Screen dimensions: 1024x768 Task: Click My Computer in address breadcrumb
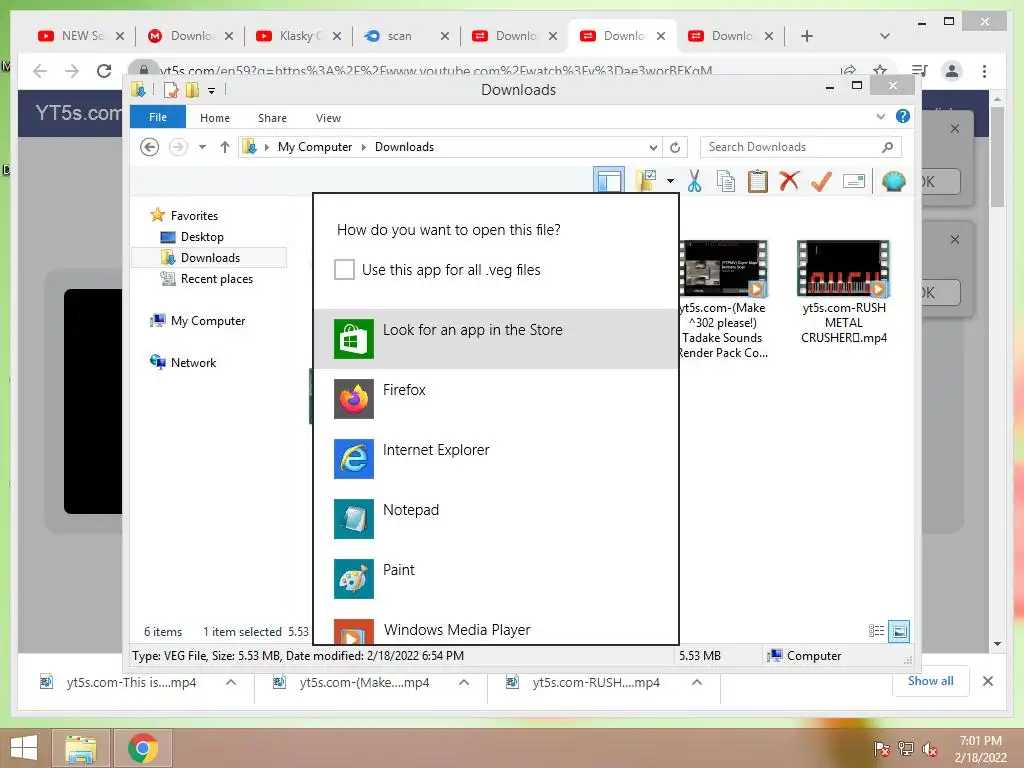(315, 147)
